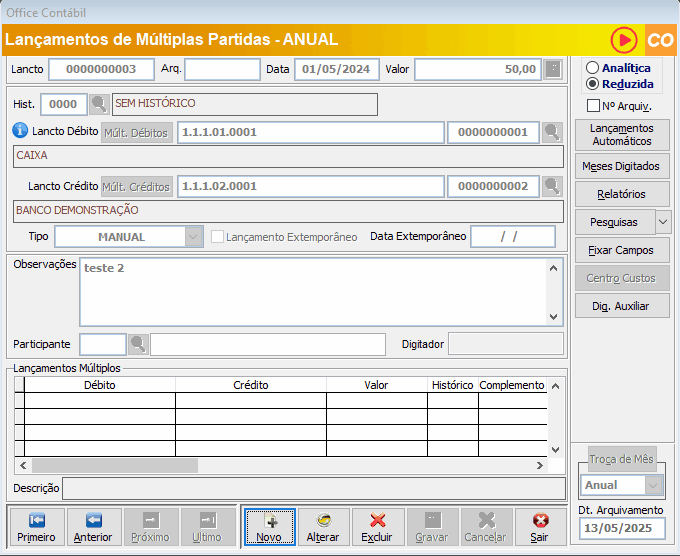The image size is (680, 556).
Task: Open the Tipo MANUAL combo box
Action: pyautogui.click(x=194, y=237)
